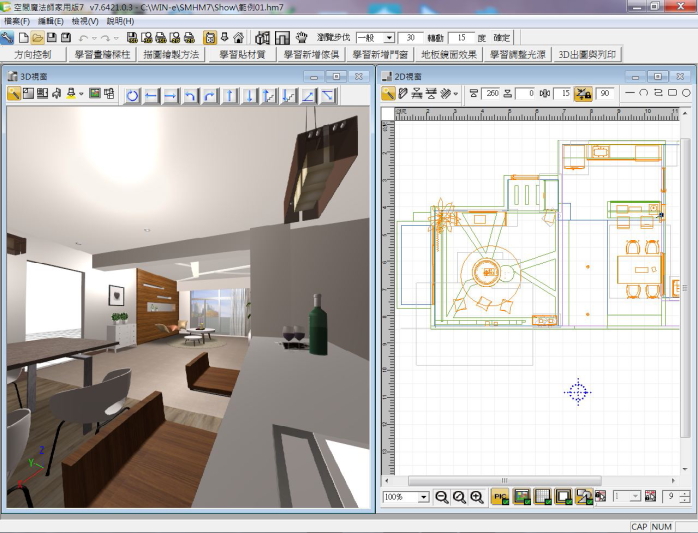The height and width of the screenshot is (533, 698).
Task: Click the wrench settings icon in the main toolbar
Action: tap(7, 38)
